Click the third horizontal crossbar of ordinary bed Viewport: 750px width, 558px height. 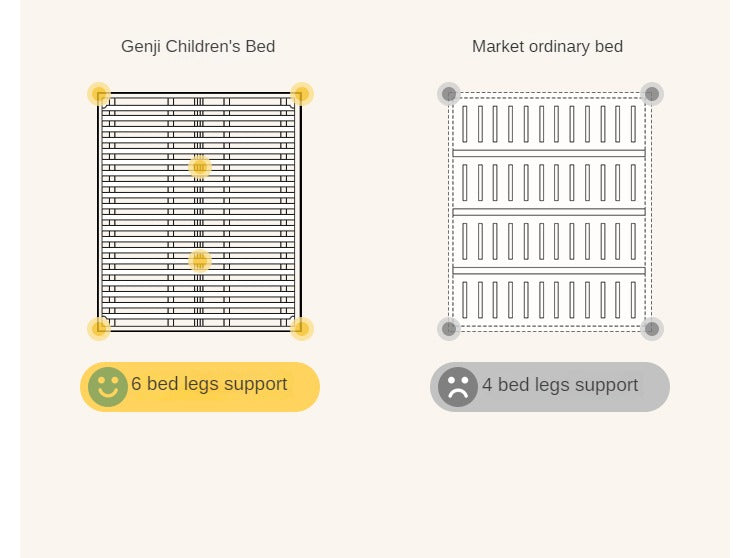(549, 271)
